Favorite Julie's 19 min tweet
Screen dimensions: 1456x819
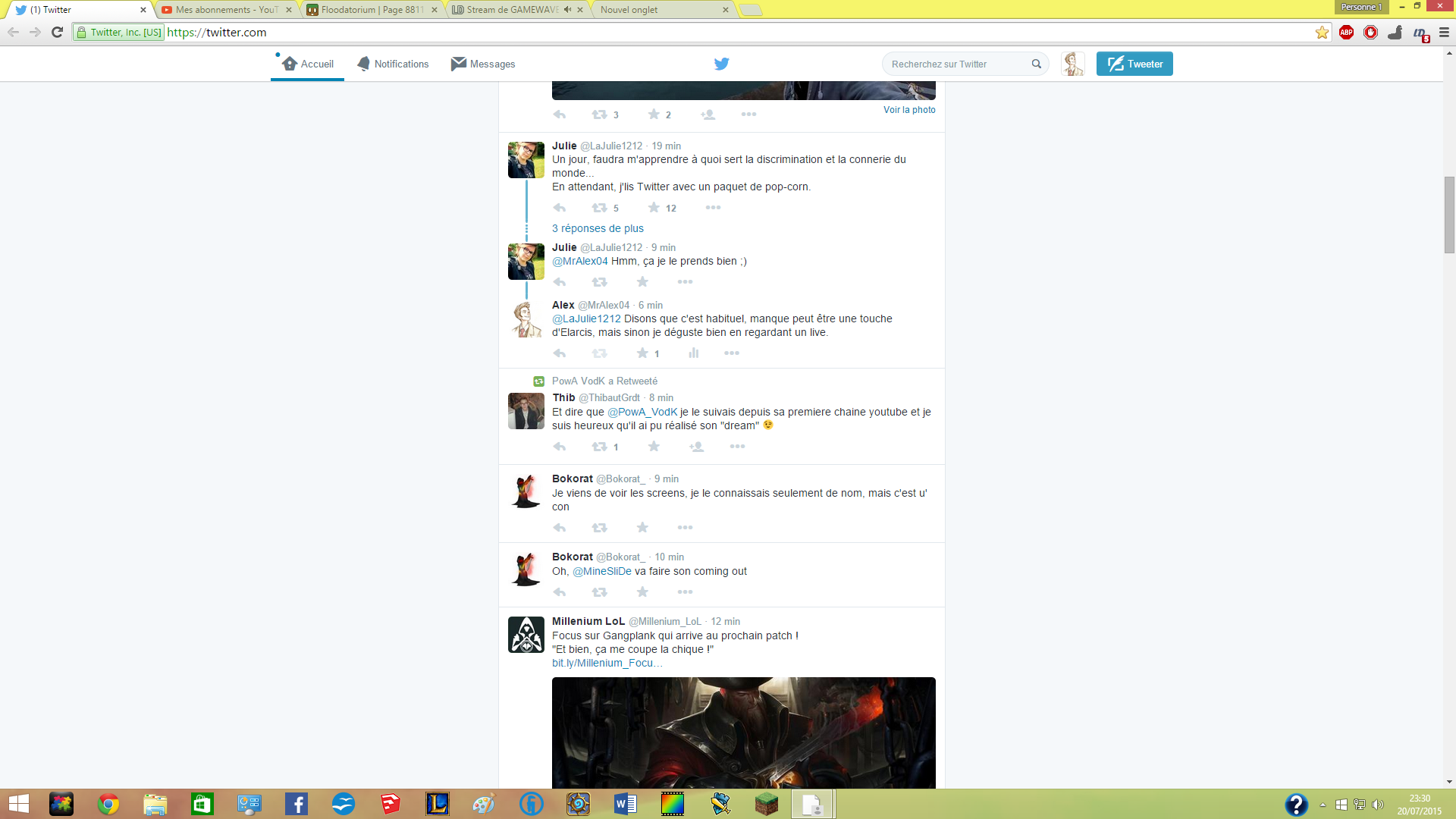click(654, 208)
